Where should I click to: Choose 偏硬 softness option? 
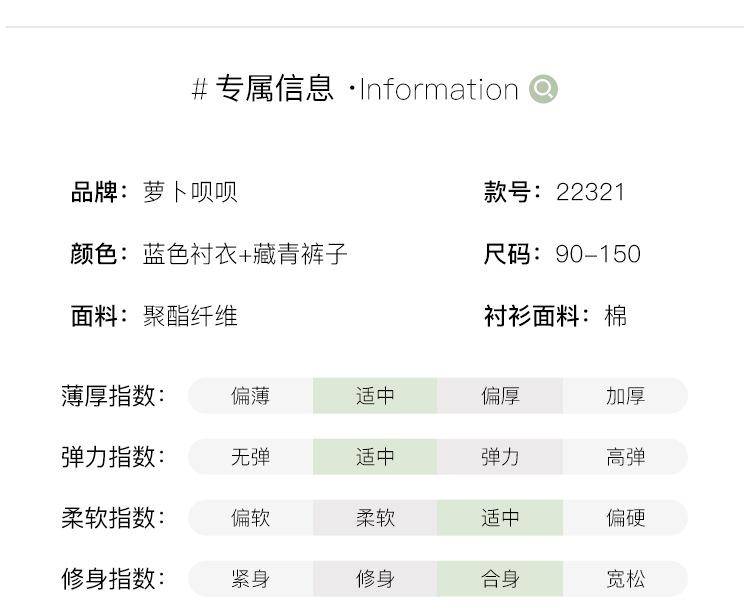[x=625, y=518]
